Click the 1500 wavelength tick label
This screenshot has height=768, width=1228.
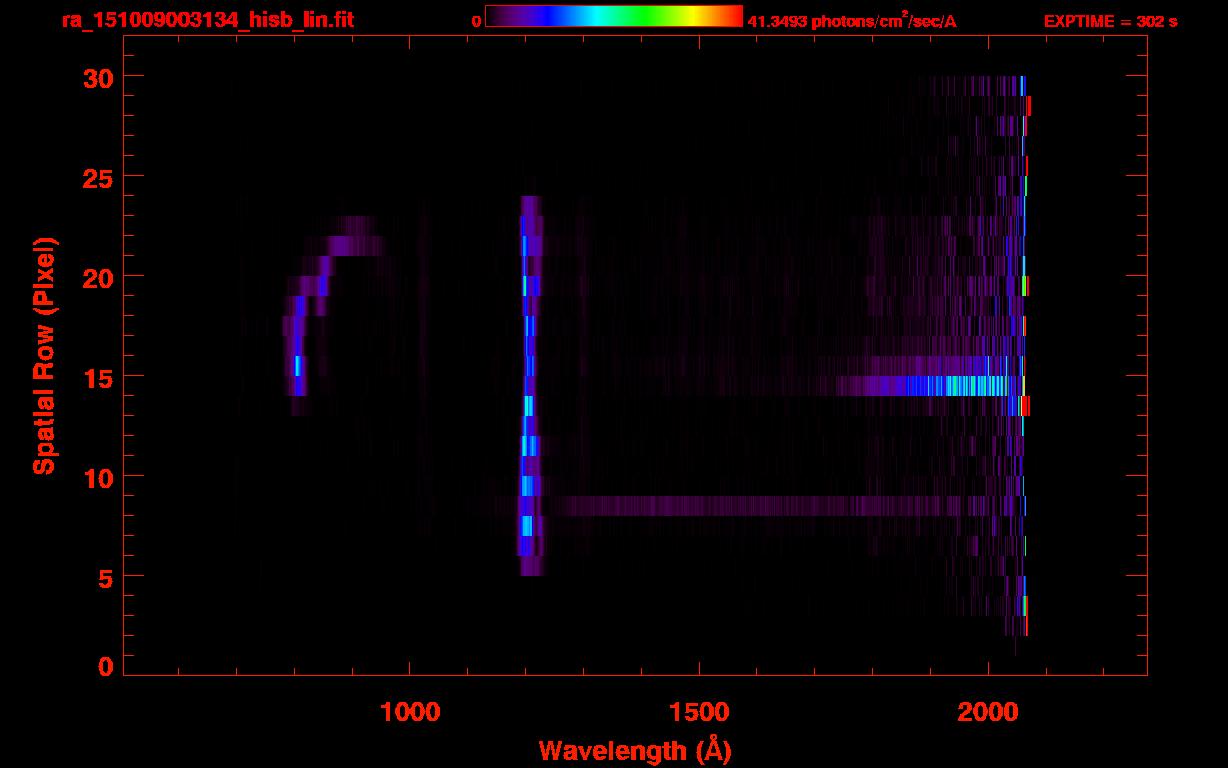(699, 712)
